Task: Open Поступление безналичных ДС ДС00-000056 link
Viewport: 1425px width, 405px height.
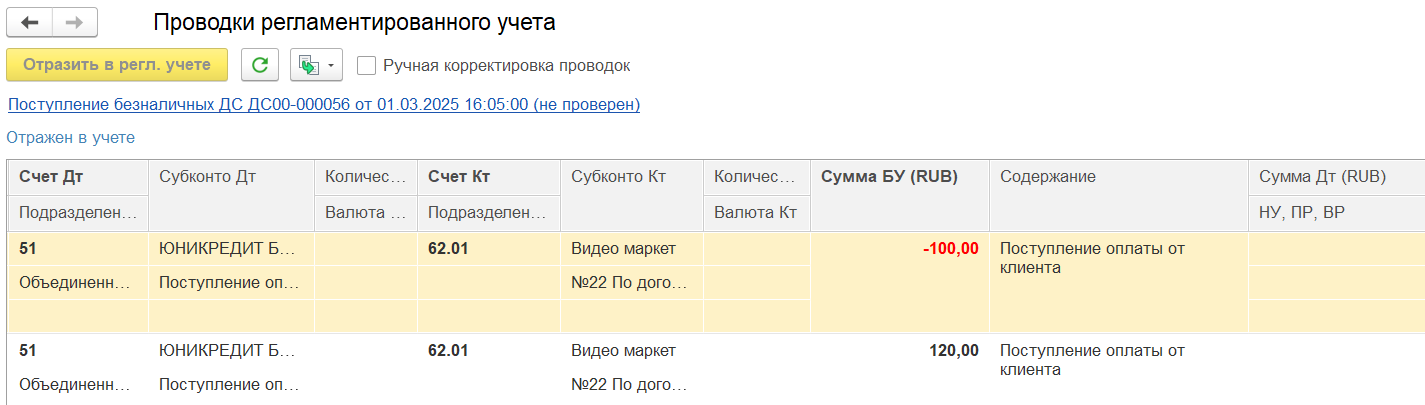Action: [323, 104]
